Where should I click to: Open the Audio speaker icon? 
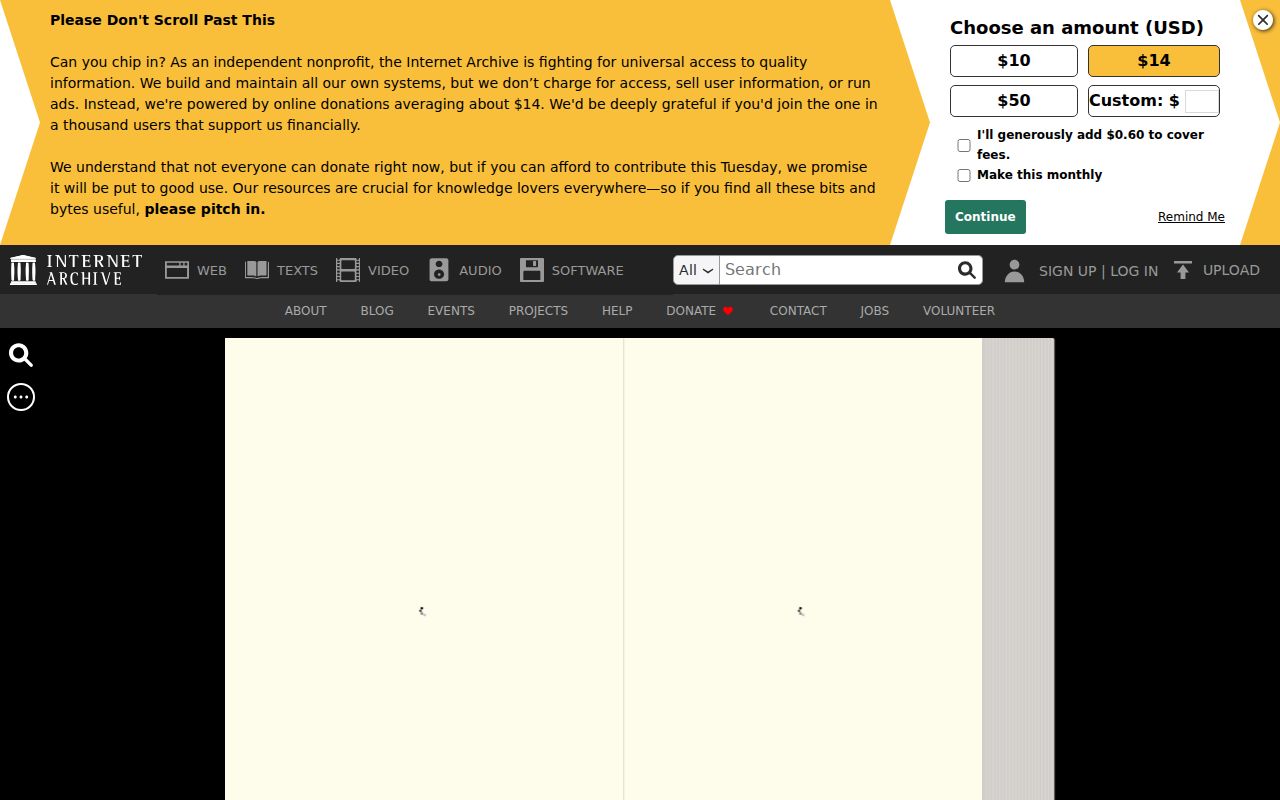(439, 270)
